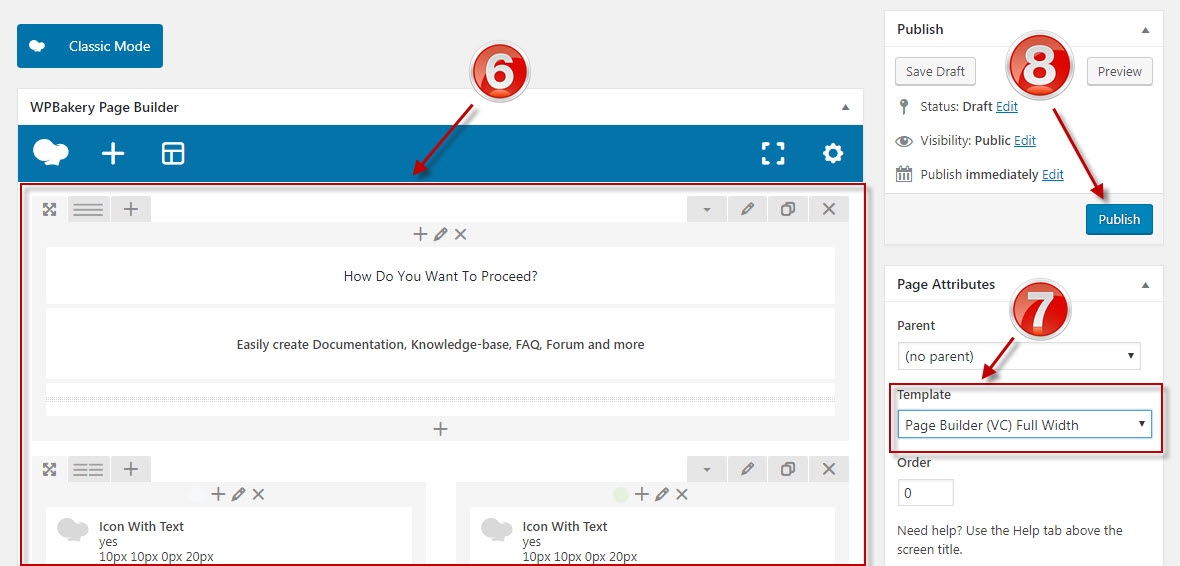The image size is (1180, 566).
Task: Click the edit pencil on second row
Action: [x=747, y=469]
